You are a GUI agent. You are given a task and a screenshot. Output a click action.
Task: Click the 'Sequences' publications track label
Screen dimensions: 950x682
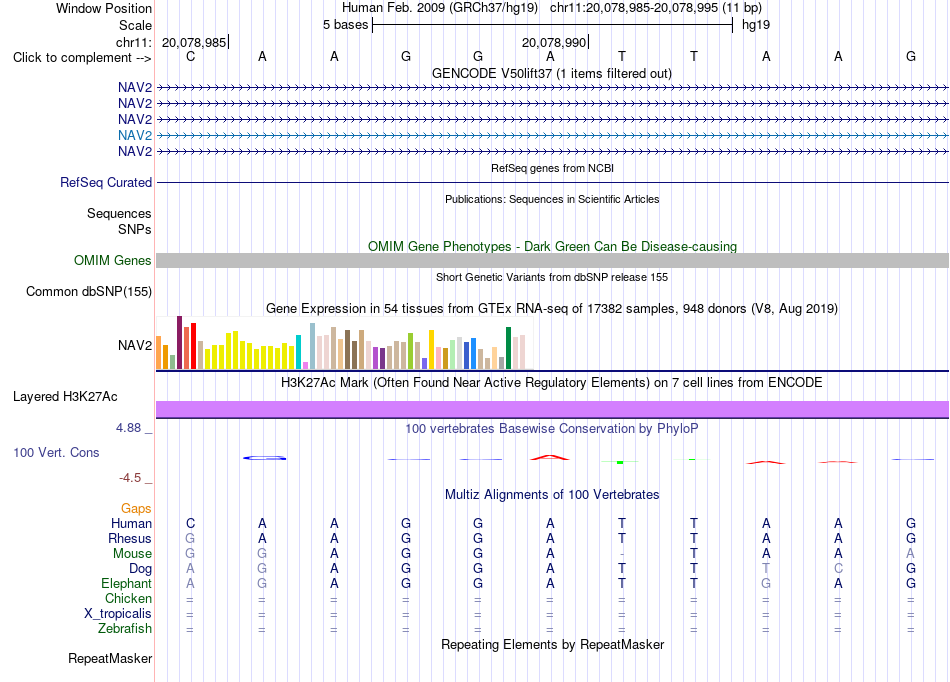tap(119, 213)
